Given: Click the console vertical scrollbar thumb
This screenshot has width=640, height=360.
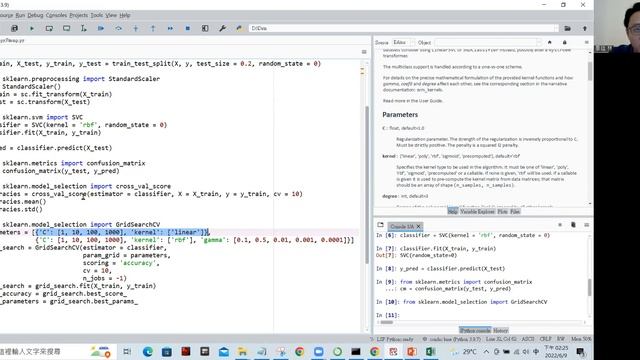Looking at the screenshot, I should (x=590, y=287).
